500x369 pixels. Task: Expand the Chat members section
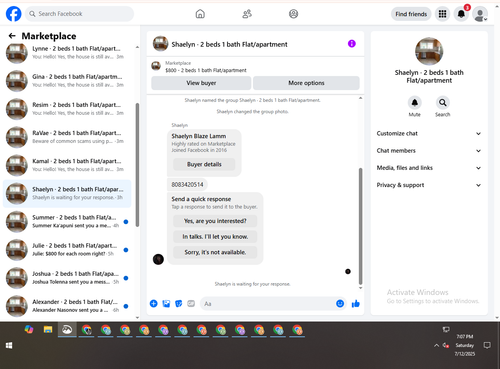tap(429, 151)
